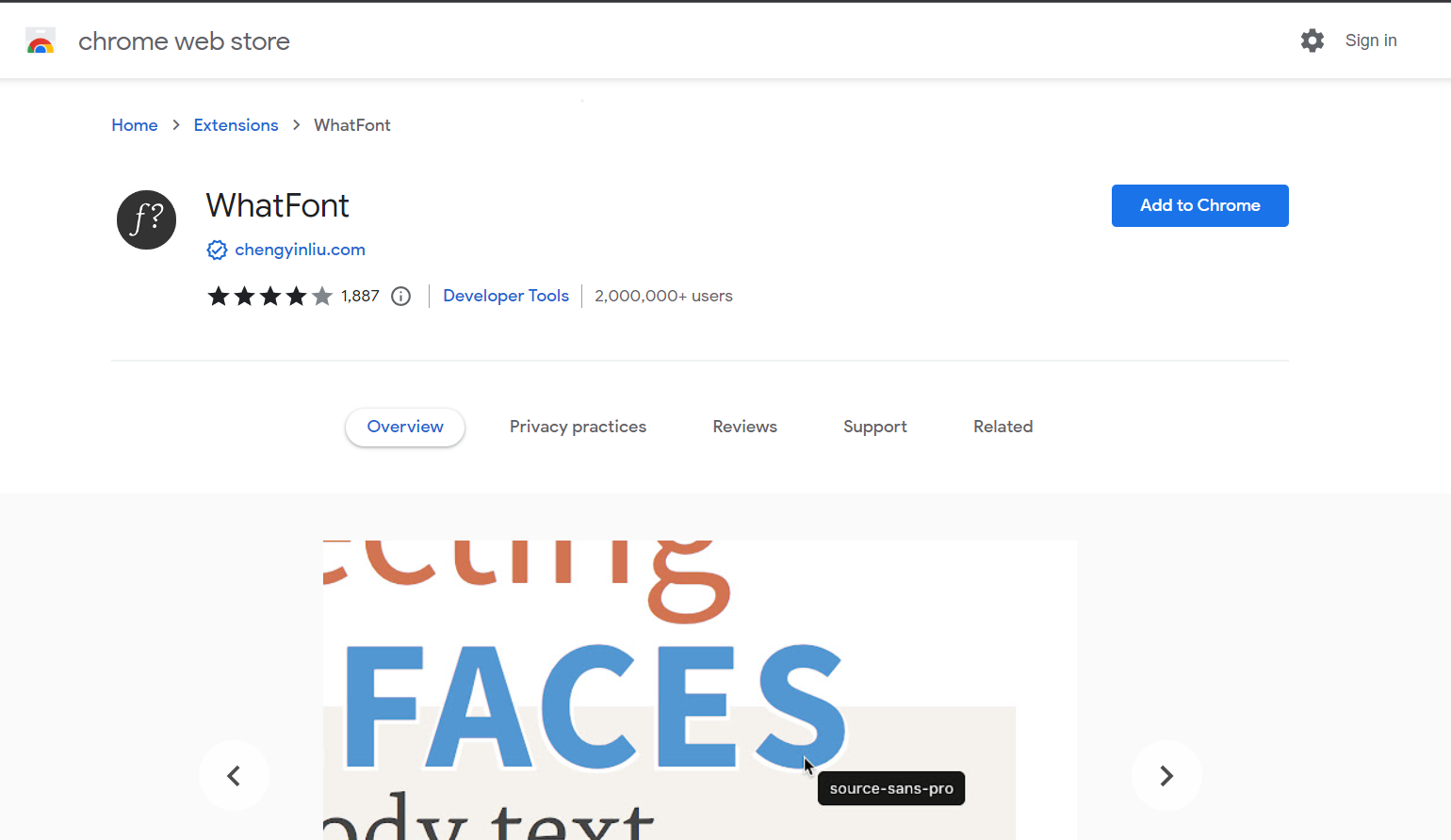Screen dimensions: 1451x840
Task: Select the Support tab
Action: 874,427
